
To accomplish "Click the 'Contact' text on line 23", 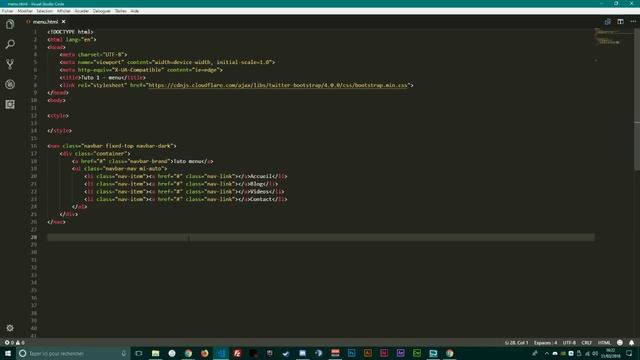I will 261,200.
